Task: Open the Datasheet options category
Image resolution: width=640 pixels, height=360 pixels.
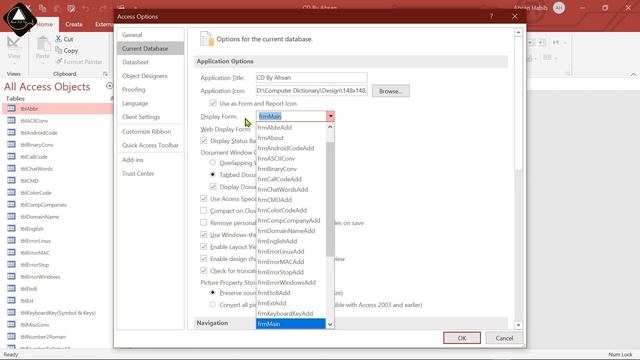Action: (x=150, y=62)
